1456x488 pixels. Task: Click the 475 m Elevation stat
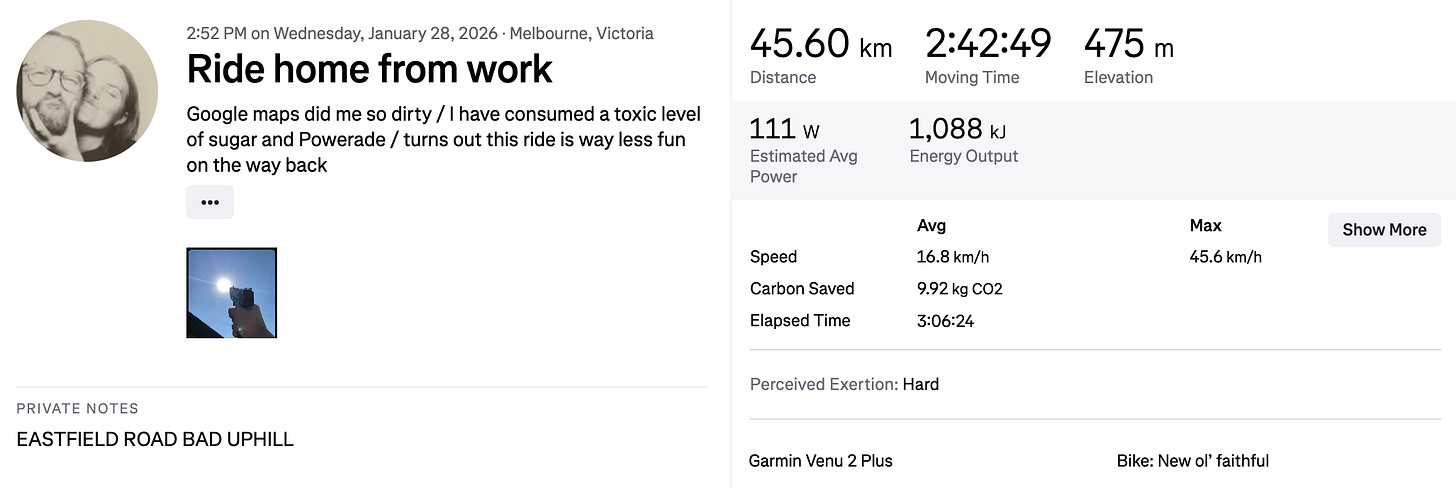[1129, 55]
